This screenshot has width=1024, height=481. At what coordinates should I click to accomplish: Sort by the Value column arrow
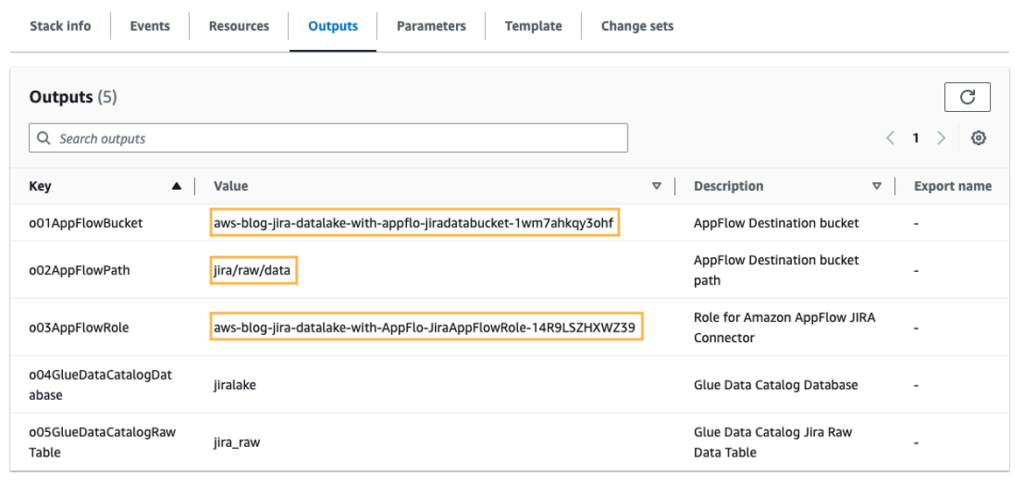[x=657, y=186]
